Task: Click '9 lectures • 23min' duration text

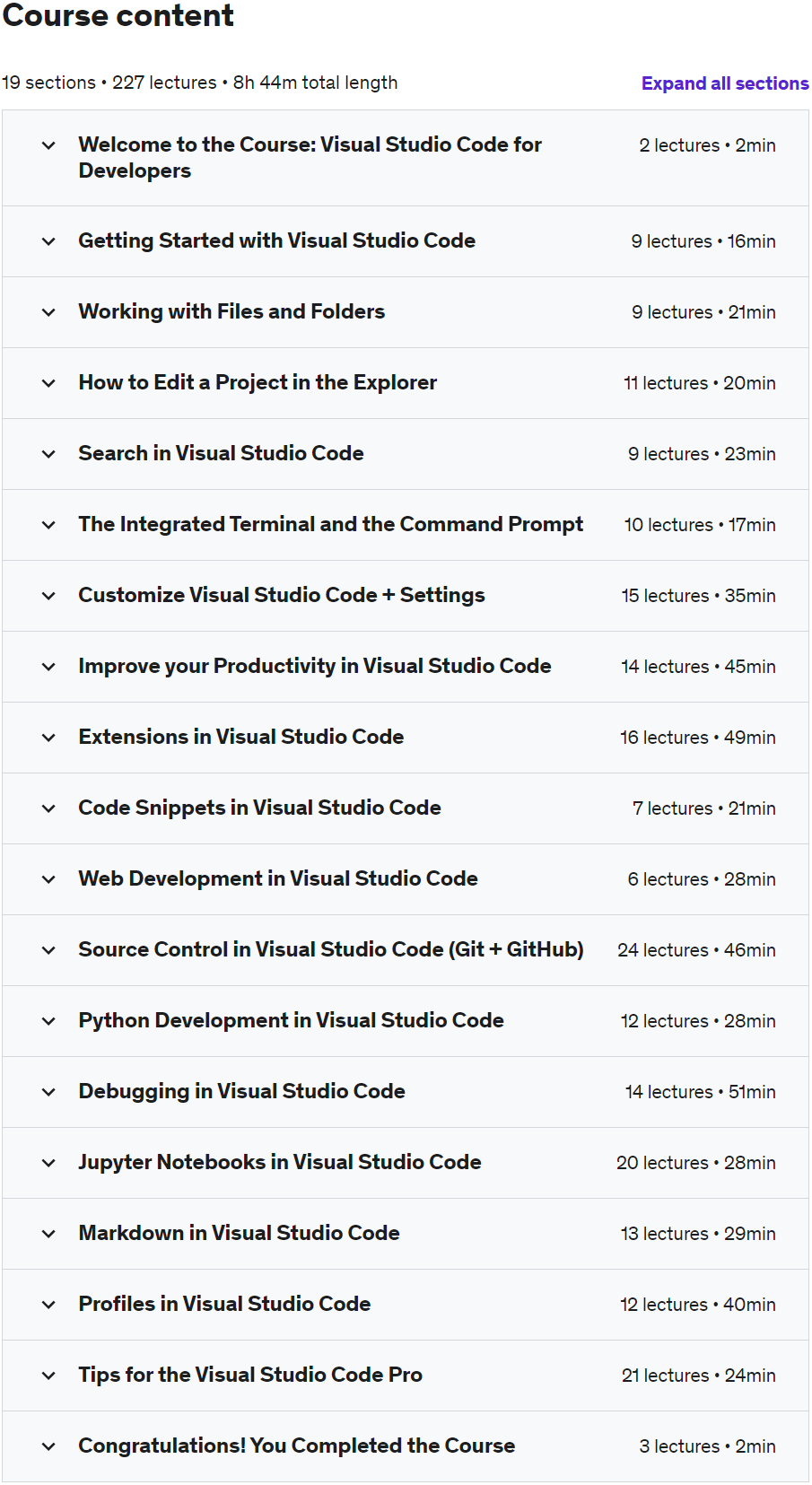Action: click(702, 454)
